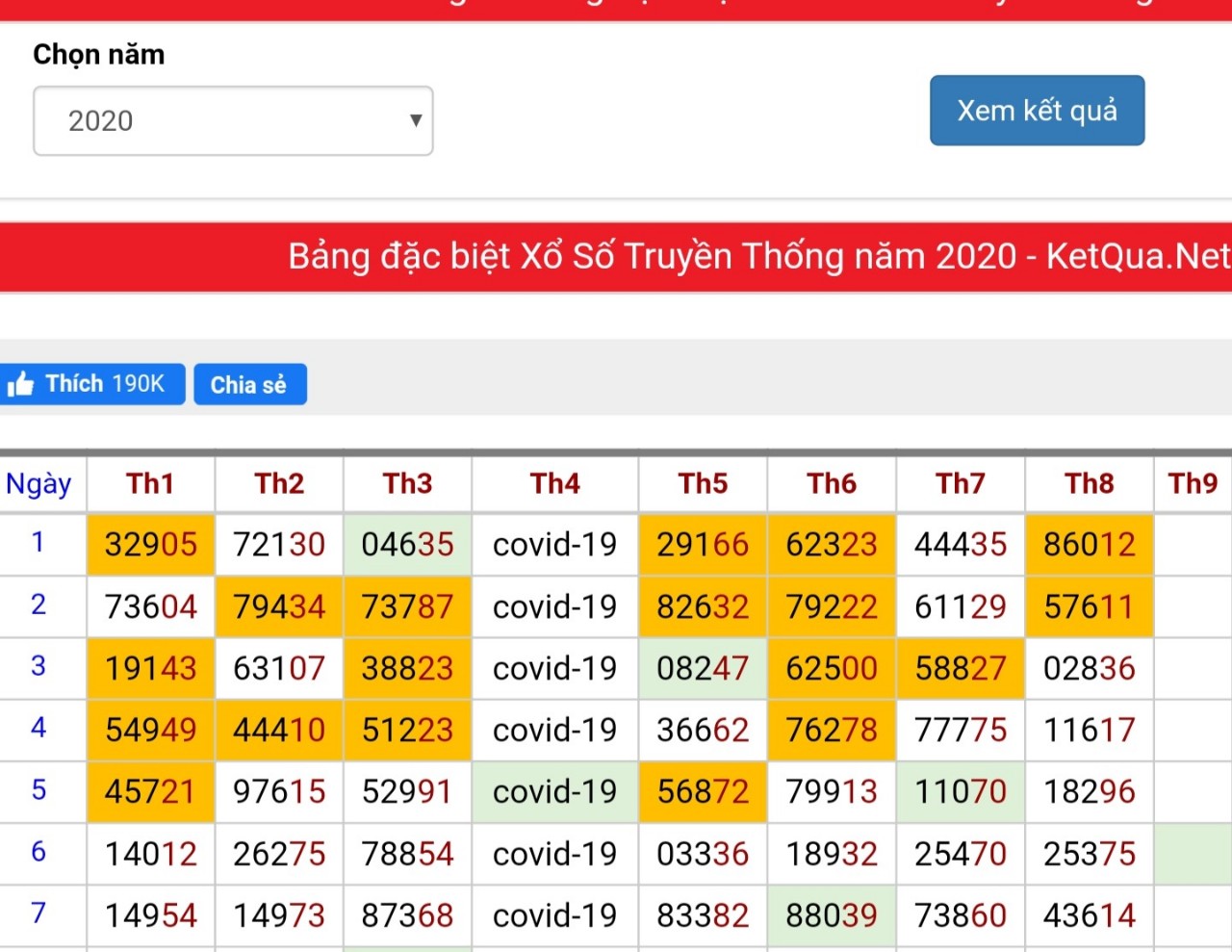Click cell 19143 in Th1

151,668
